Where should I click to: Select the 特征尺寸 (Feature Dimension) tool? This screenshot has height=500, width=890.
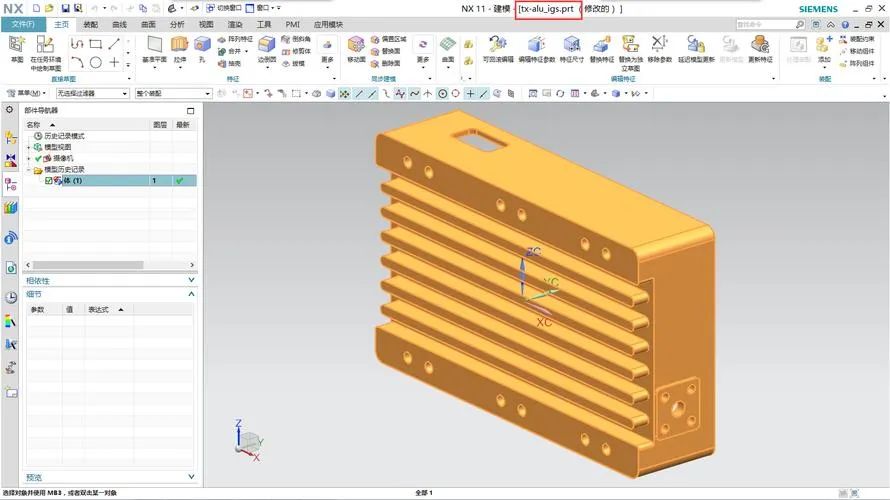(572, 47)
